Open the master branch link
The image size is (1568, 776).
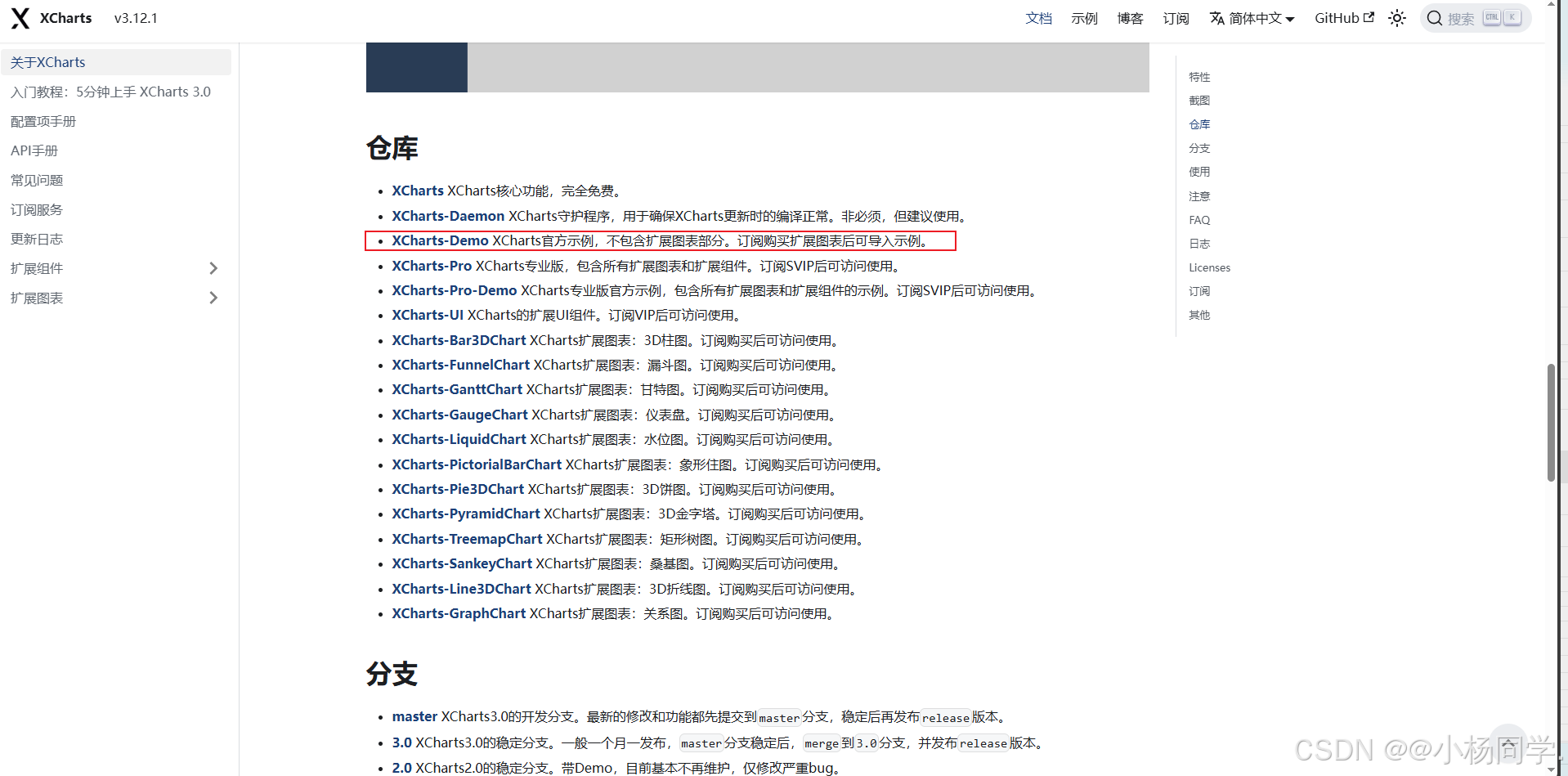(x=414, y=716)
